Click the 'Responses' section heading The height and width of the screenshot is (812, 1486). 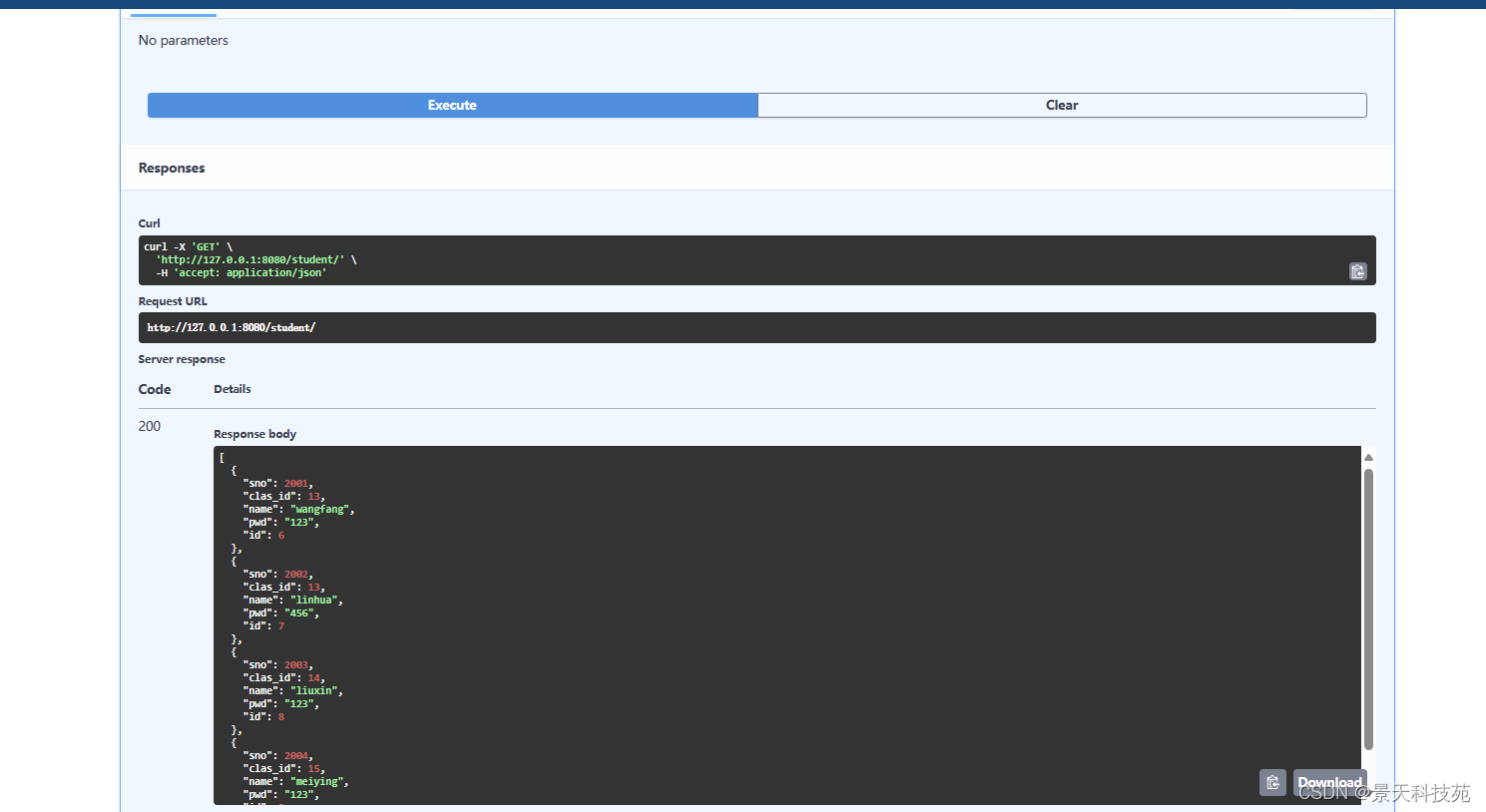[172, 168]
